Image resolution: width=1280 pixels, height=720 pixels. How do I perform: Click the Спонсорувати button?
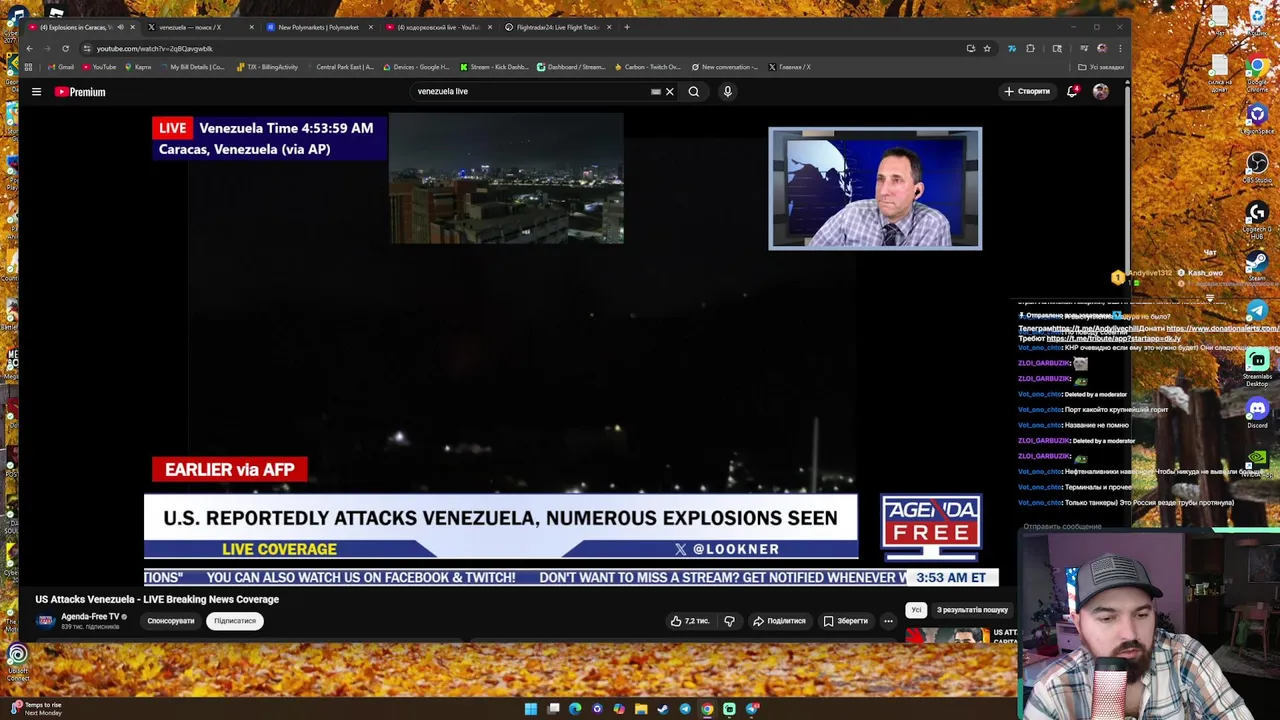[171, 621]
